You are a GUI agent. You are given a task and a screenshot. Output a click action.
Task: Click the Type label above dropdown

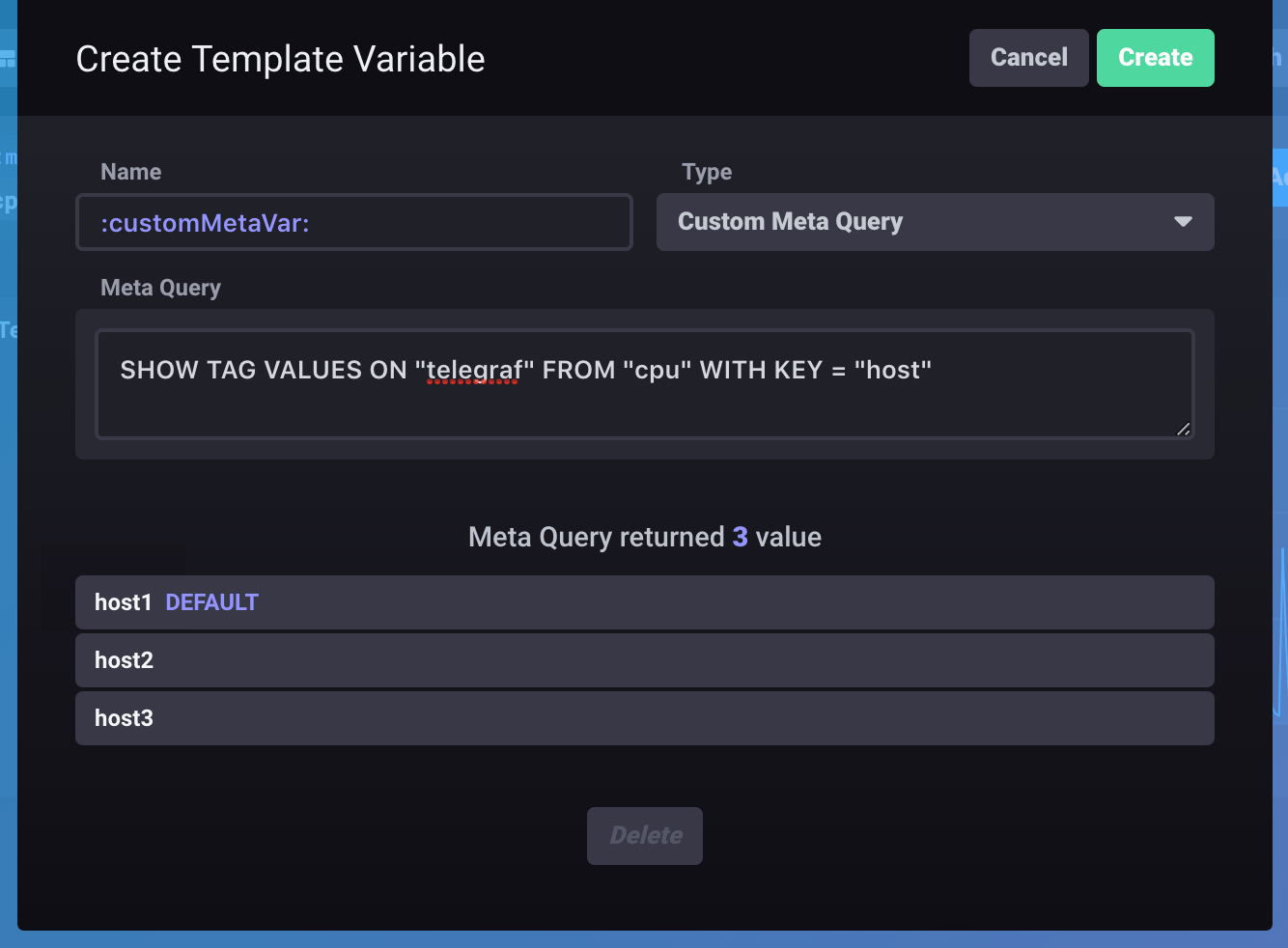tap(706, 172)
